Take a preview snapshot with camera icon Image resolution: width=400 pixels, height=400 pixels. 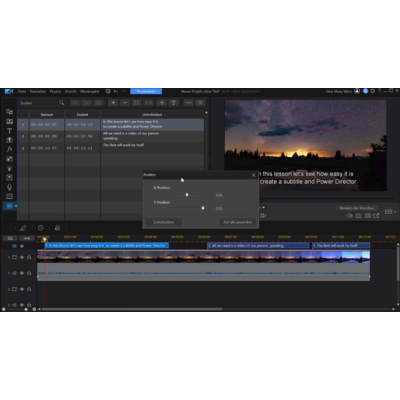tap(358, 216)
